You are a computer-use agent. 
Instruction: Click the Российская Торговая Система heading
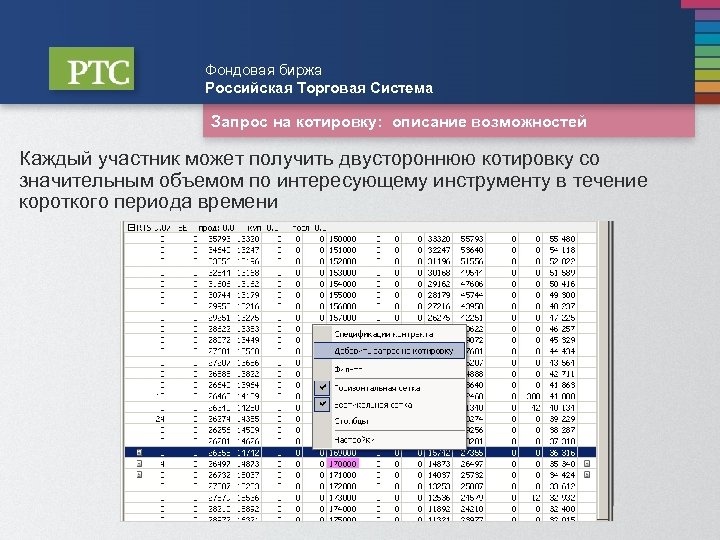(x=319, y=88)
